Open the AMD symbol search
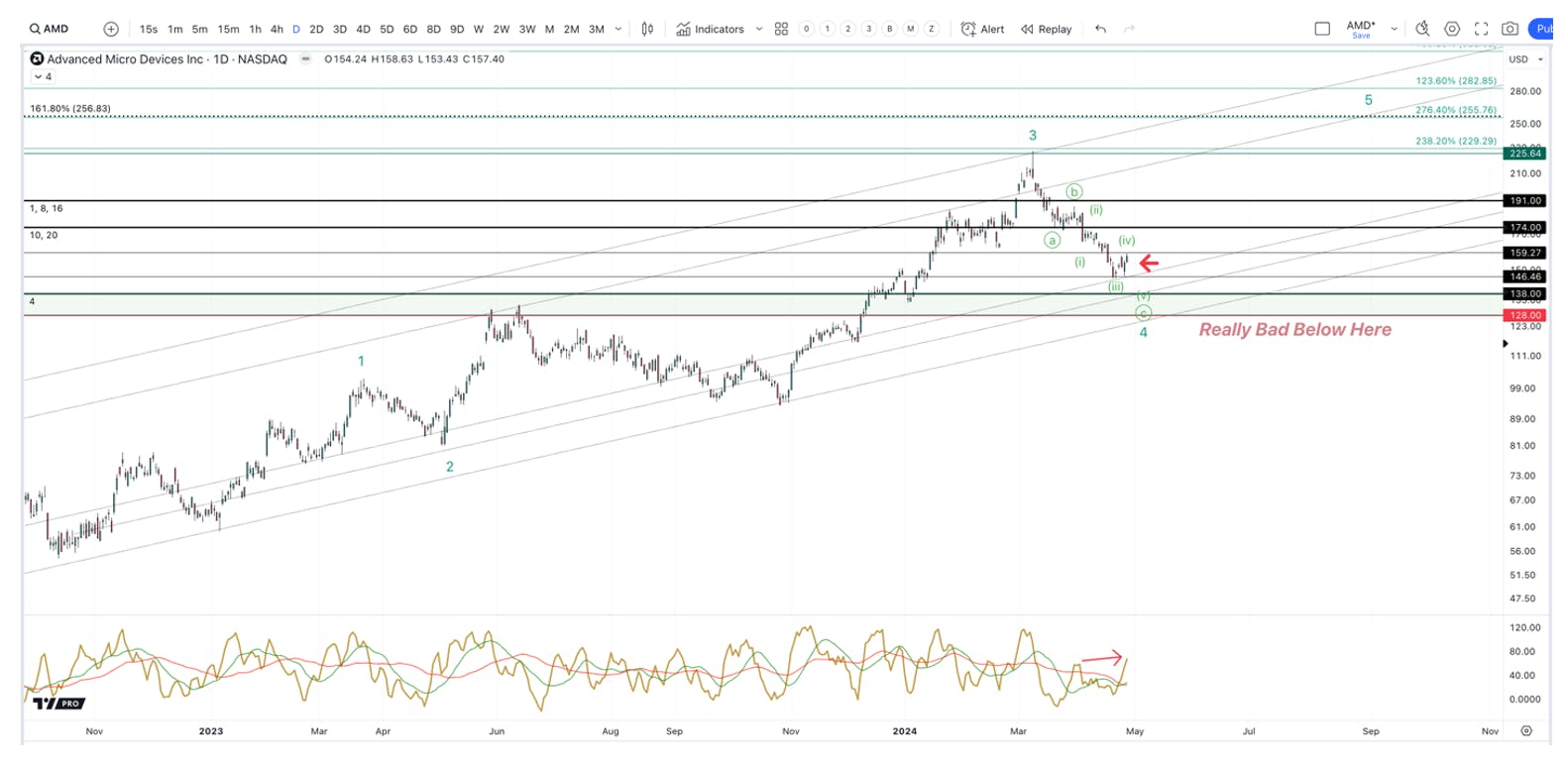Viewport: 1568px width, 767px height. click(x=49, y=29)
